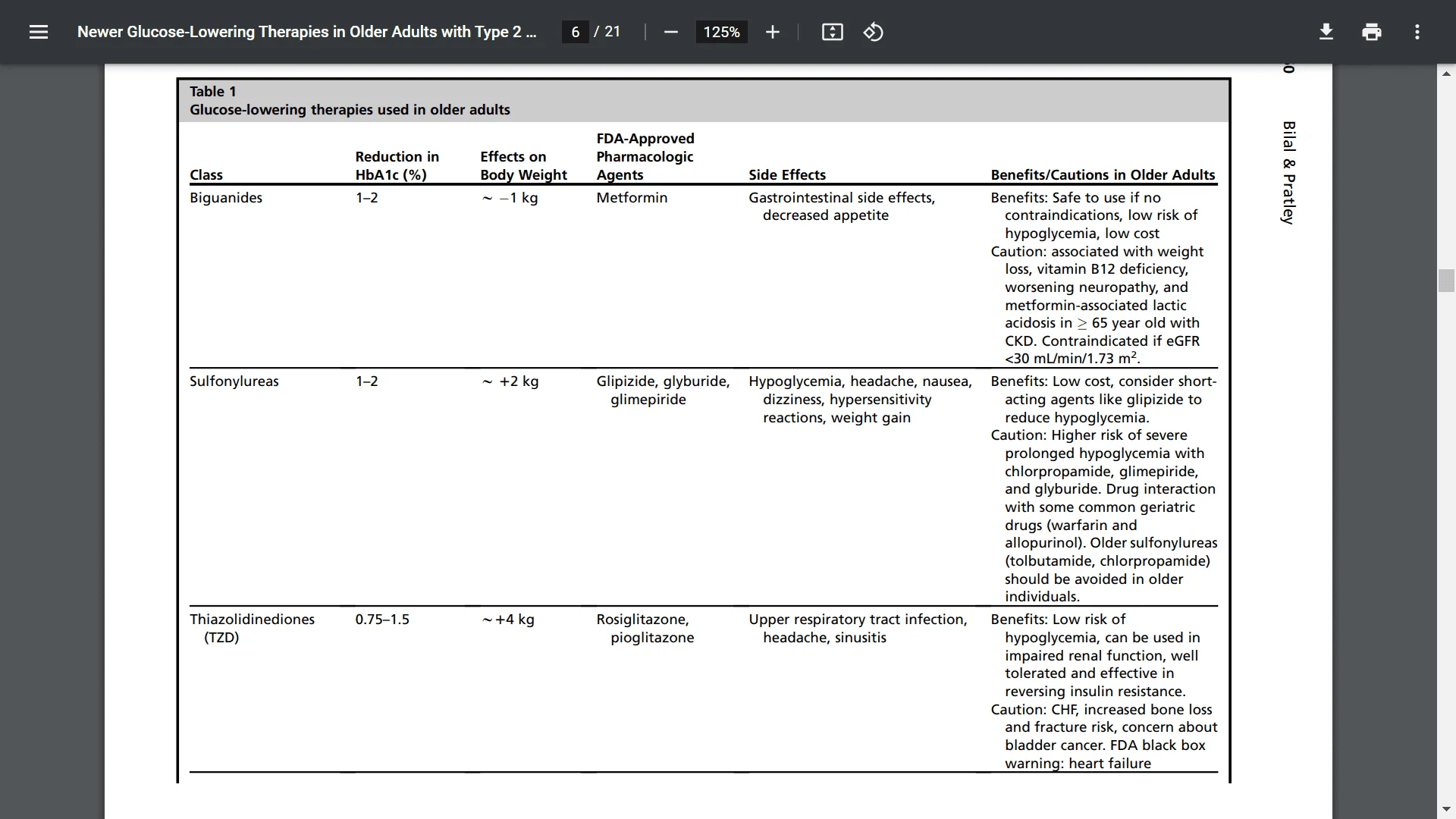Click 'Glucose-lowering therapies used in older adults' caption
The height and width of the screenshot is (819, 1456).
[350, 110]
